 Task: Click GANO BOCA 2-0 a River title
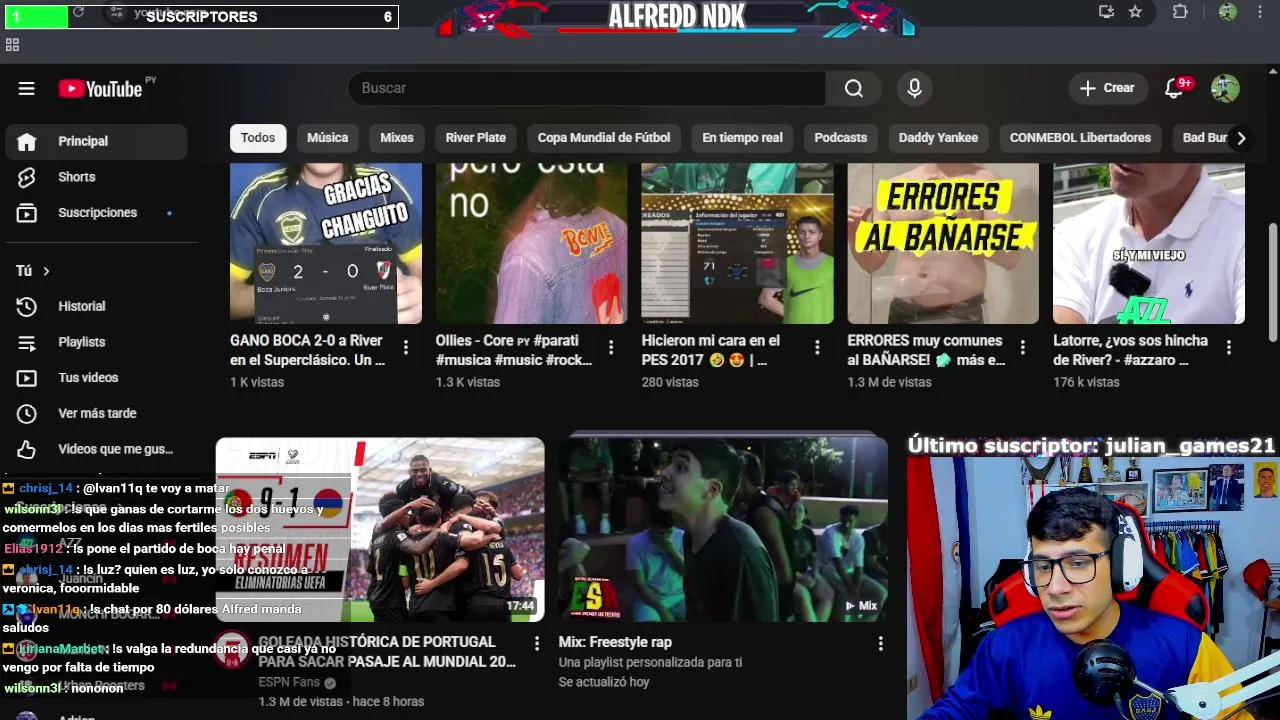coord(307,350)
